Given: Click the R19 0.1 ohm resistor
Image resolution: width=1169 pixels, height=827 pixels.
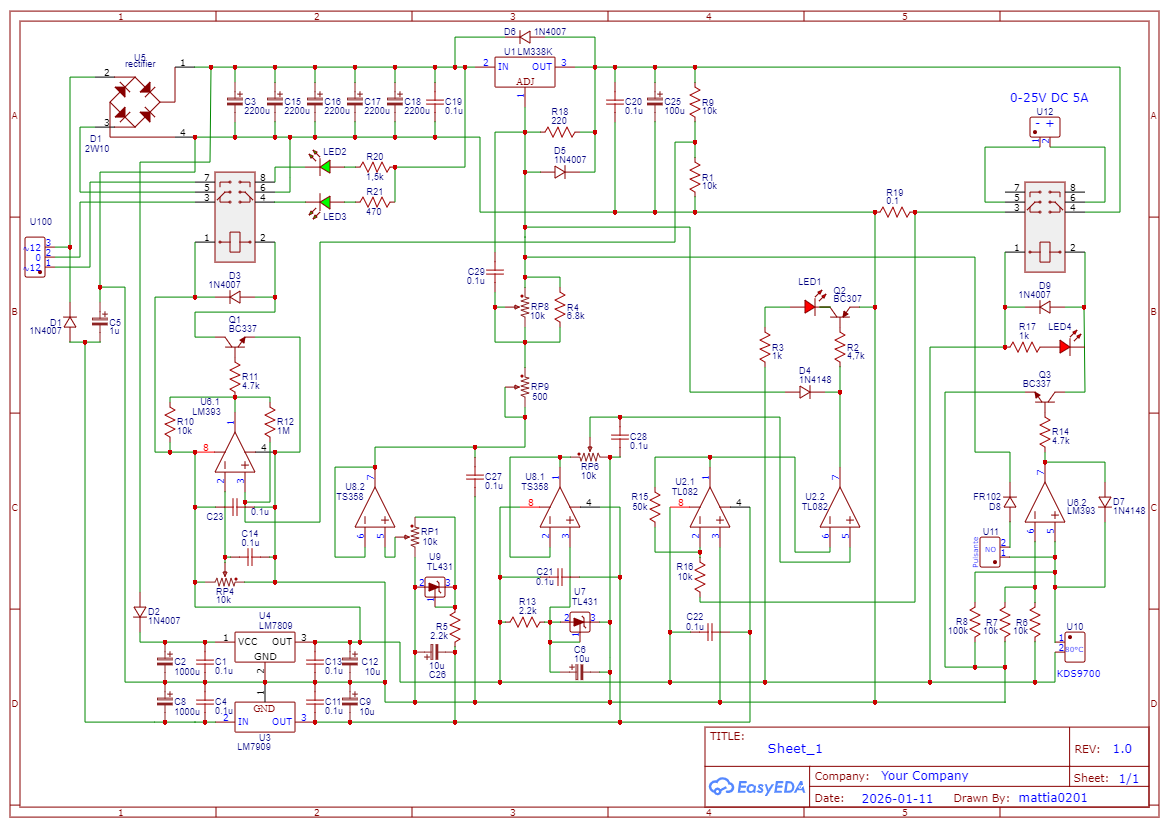Looking at the screenshot, I should click(x=894, y=212).
